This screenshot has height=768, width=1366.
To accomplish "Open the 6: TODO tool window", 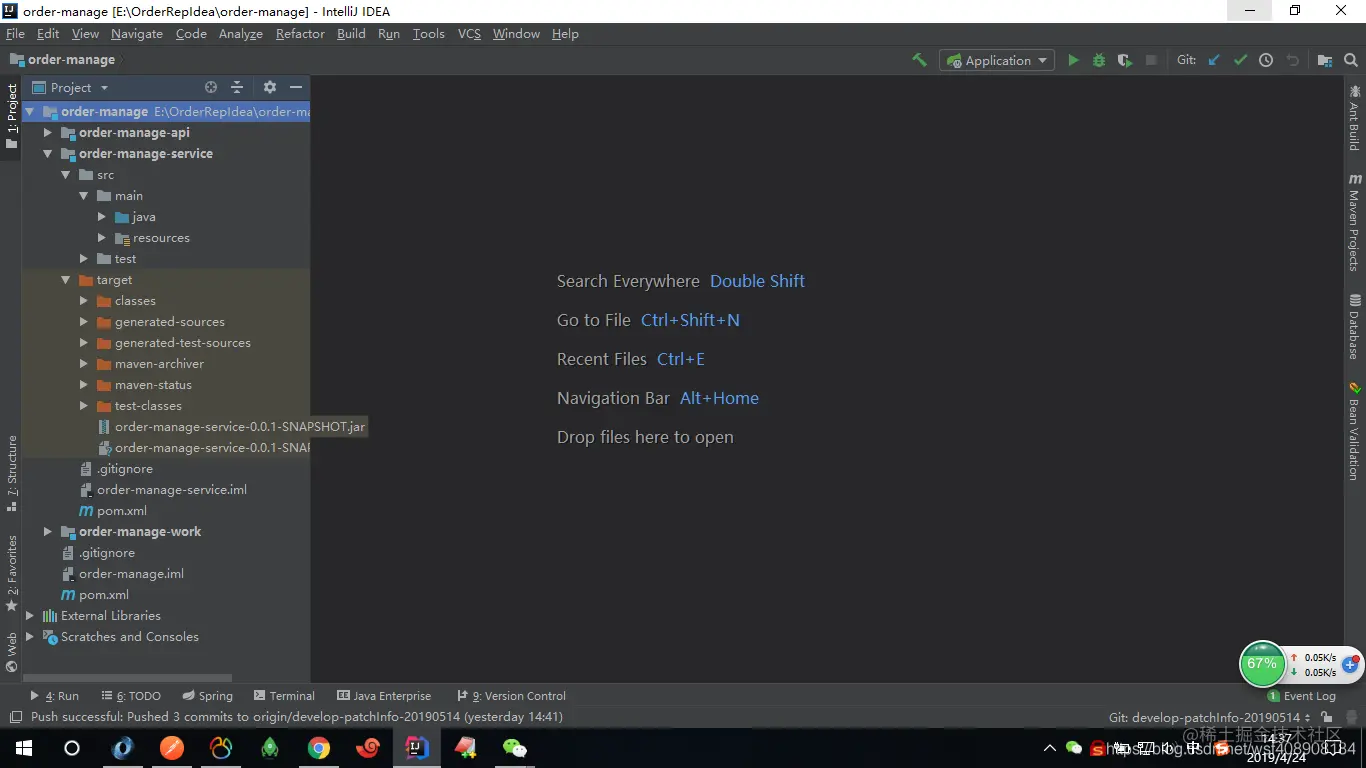I will click(x=130, y=696).
